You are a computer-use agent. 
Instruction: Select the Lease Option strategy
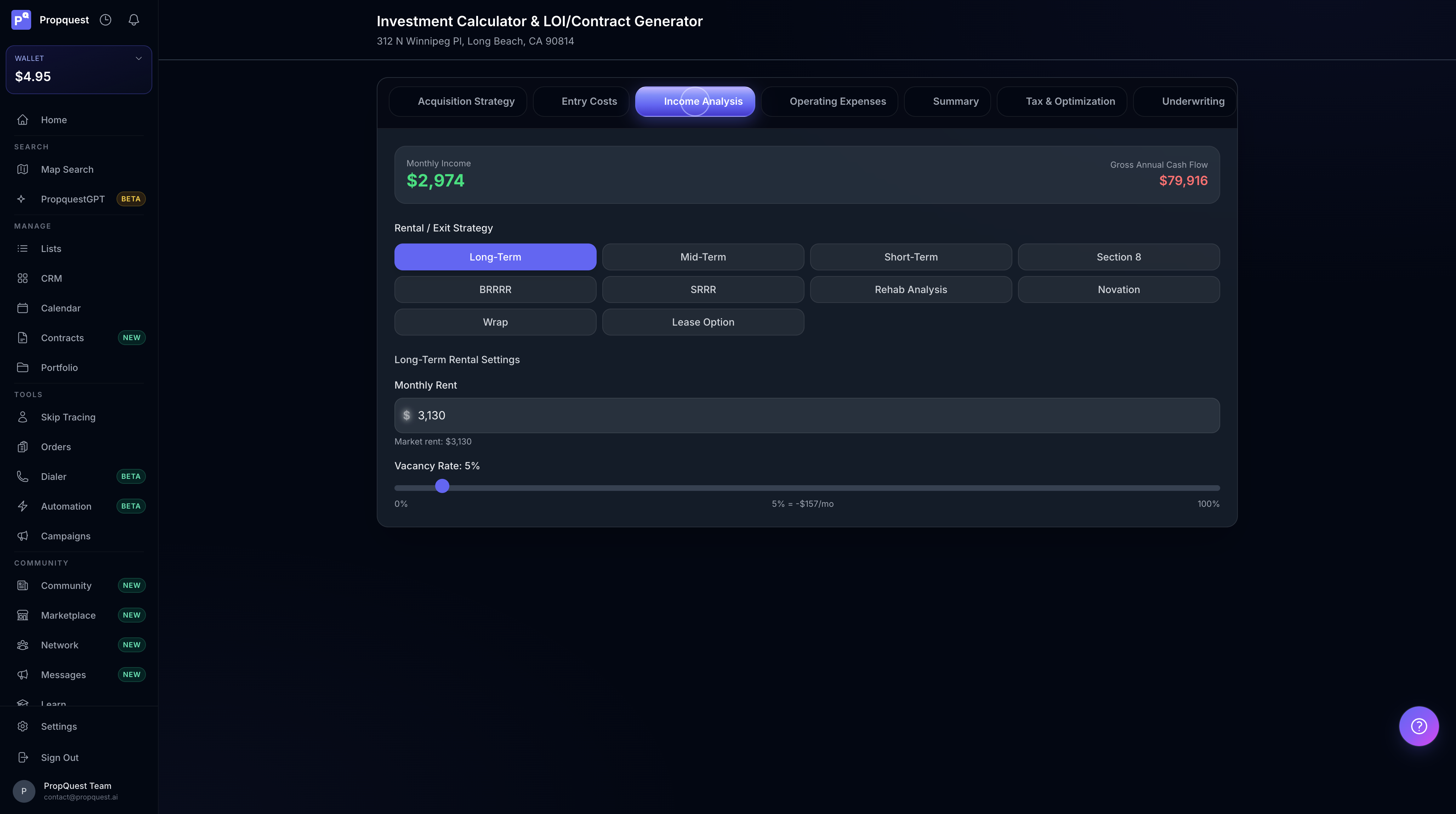(x=703, y=322)
